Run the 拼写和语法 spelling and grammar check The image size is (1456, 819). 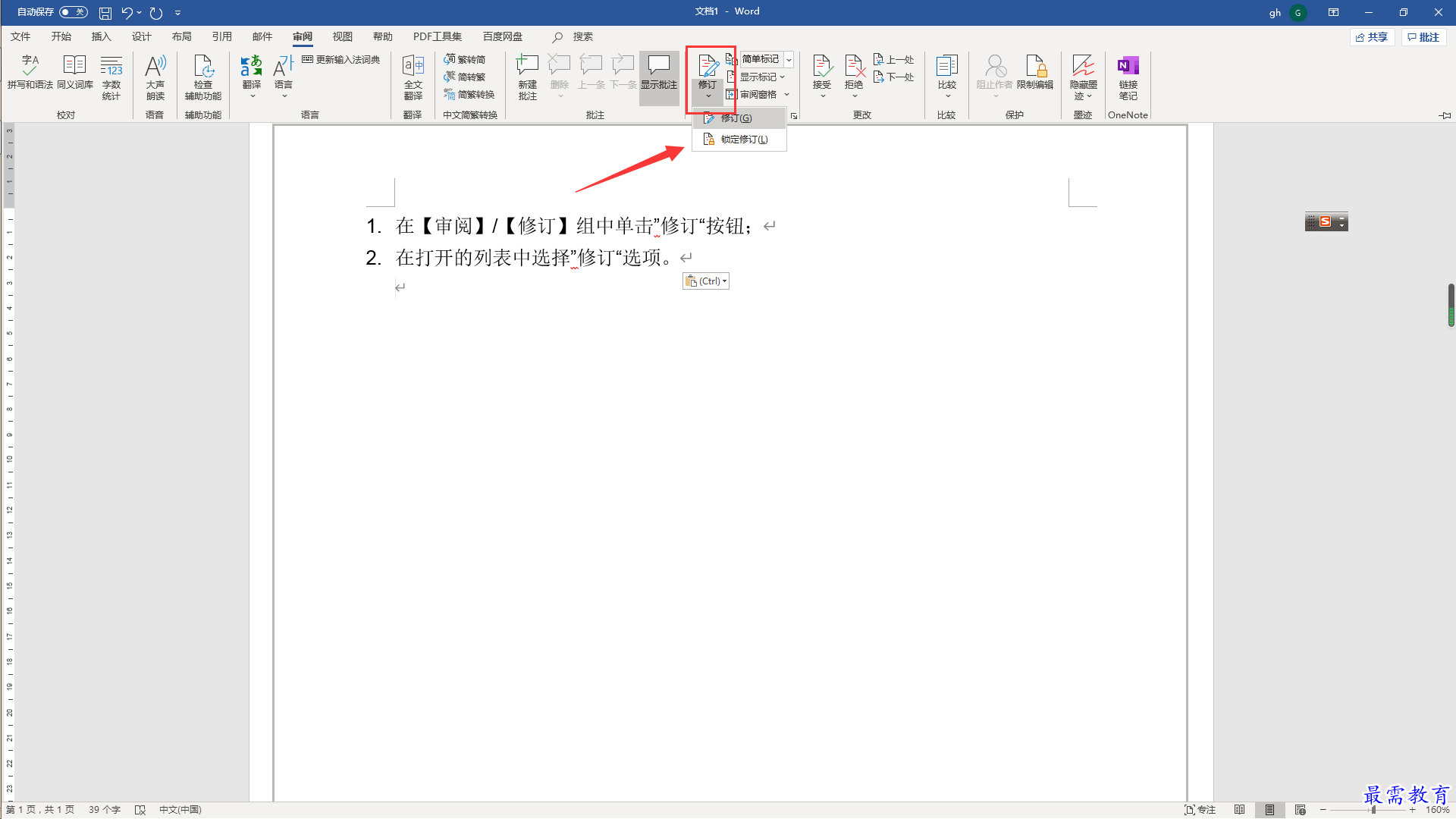click(30, 73)
